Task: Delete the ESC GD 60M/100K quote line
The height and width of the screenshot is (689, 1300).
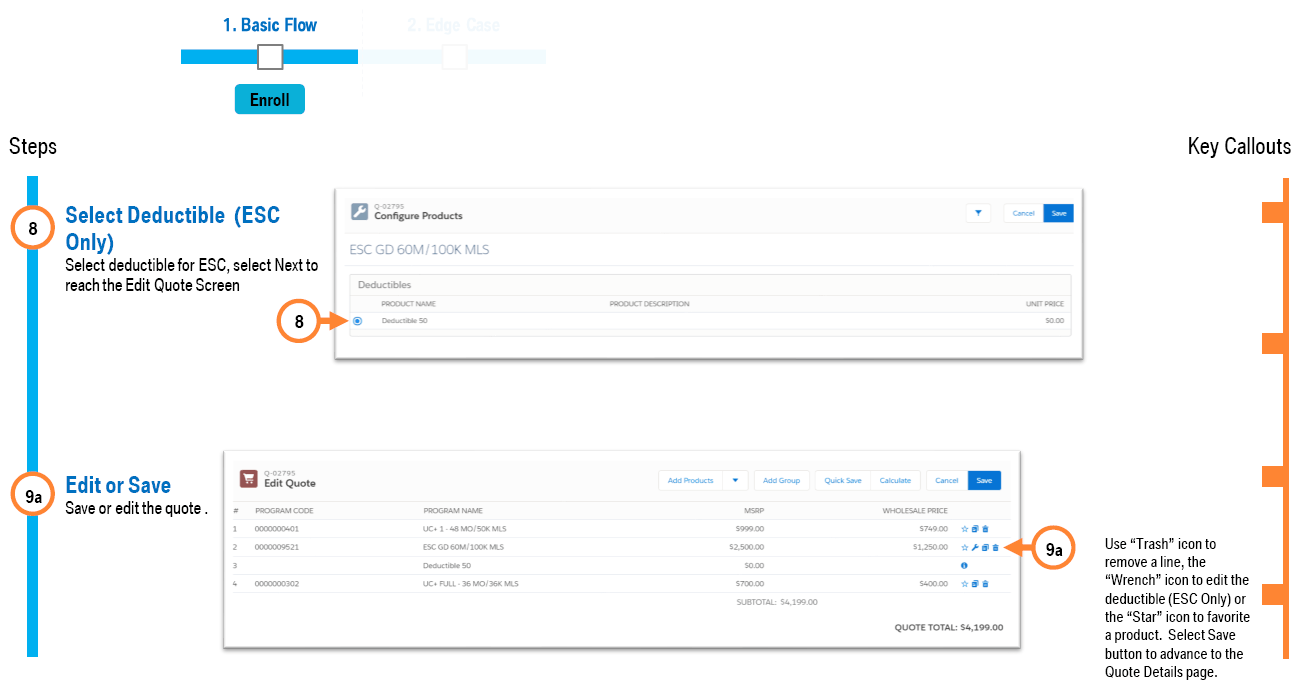Action: 995,547
